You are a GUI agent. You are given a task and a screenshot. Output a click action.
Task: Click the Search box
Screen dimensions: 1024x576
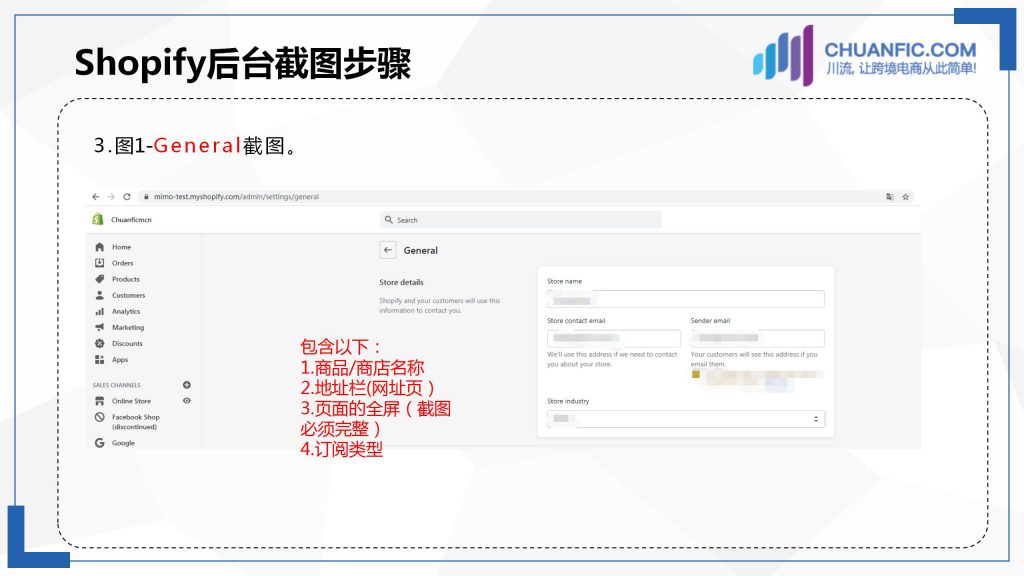pos(520,220)
